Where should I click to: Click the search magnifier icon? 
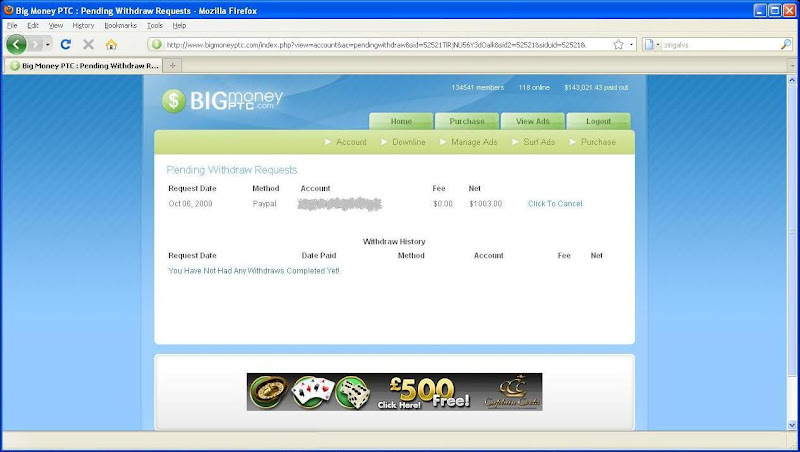786,45
